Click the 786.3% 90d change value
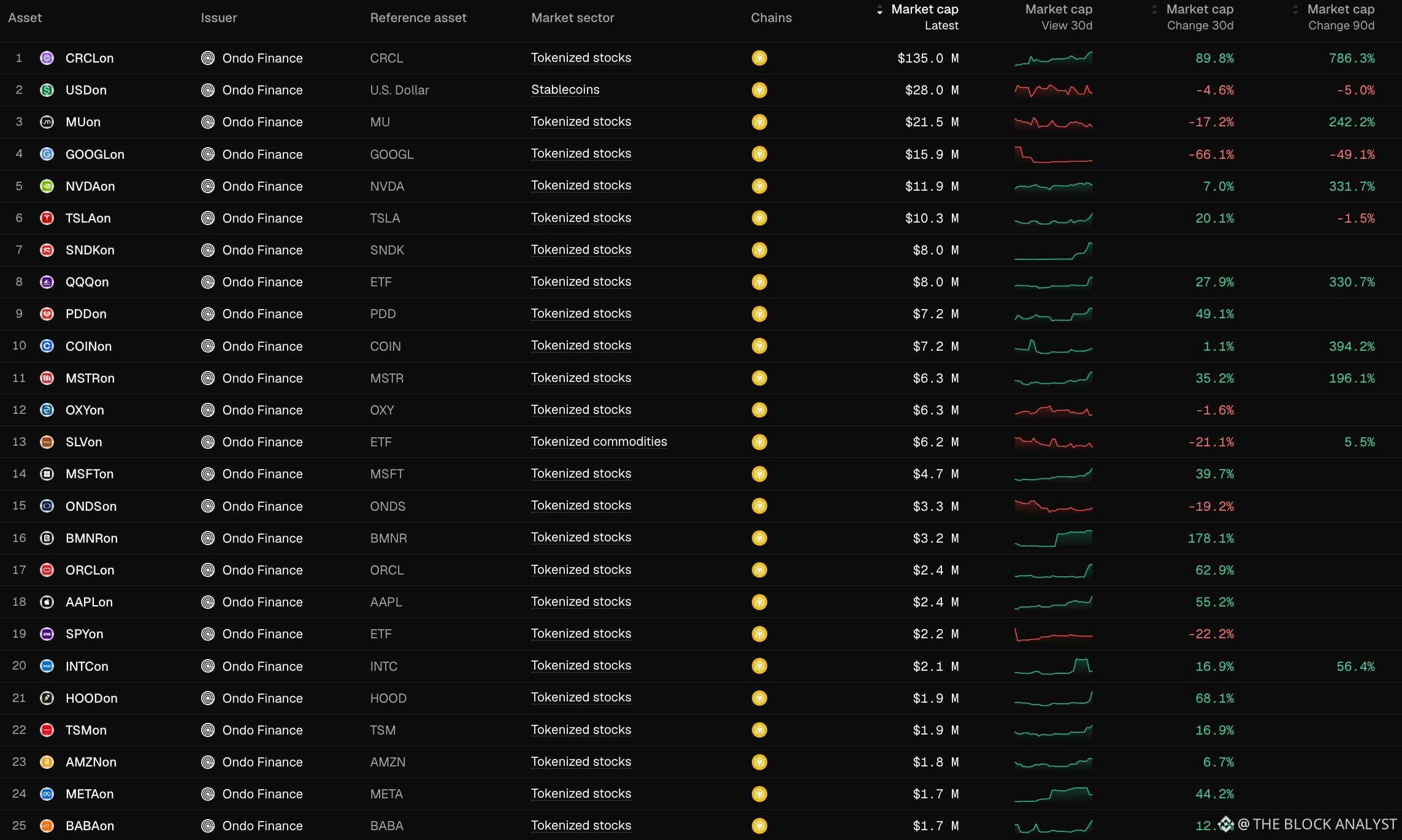 click(x=1352, y=58)
